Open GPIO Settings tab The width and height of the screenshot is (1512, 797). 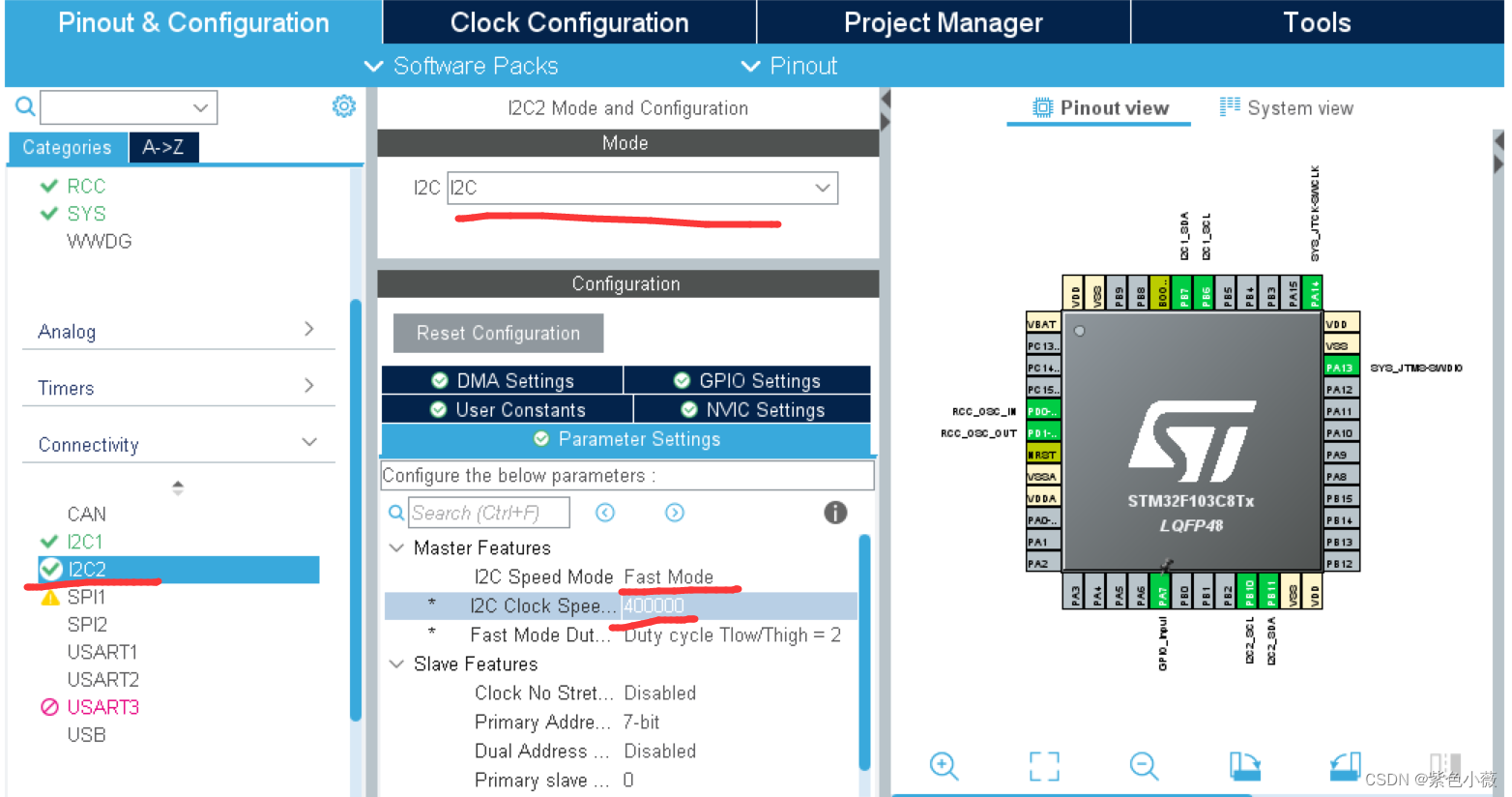747,380
